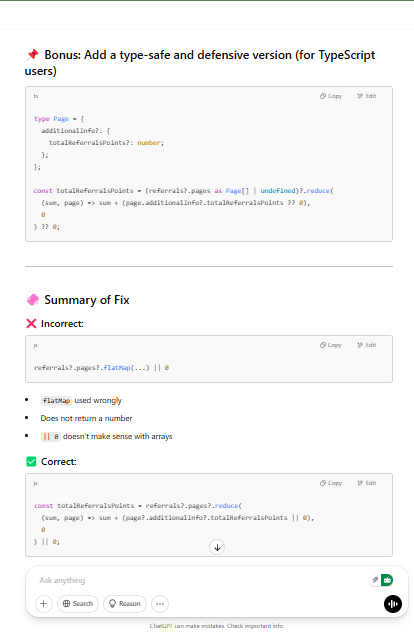Click the Summary of Fix heading
414x633 pixels.
point(87,300)
